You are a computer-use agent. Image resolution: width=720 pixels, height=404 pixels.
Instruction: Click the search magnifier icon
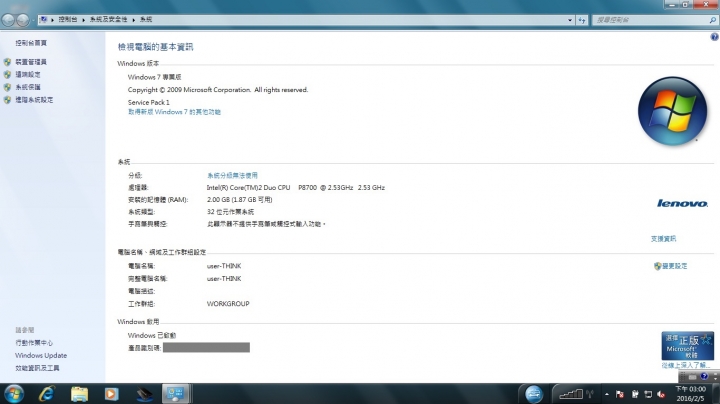[712, 20]
